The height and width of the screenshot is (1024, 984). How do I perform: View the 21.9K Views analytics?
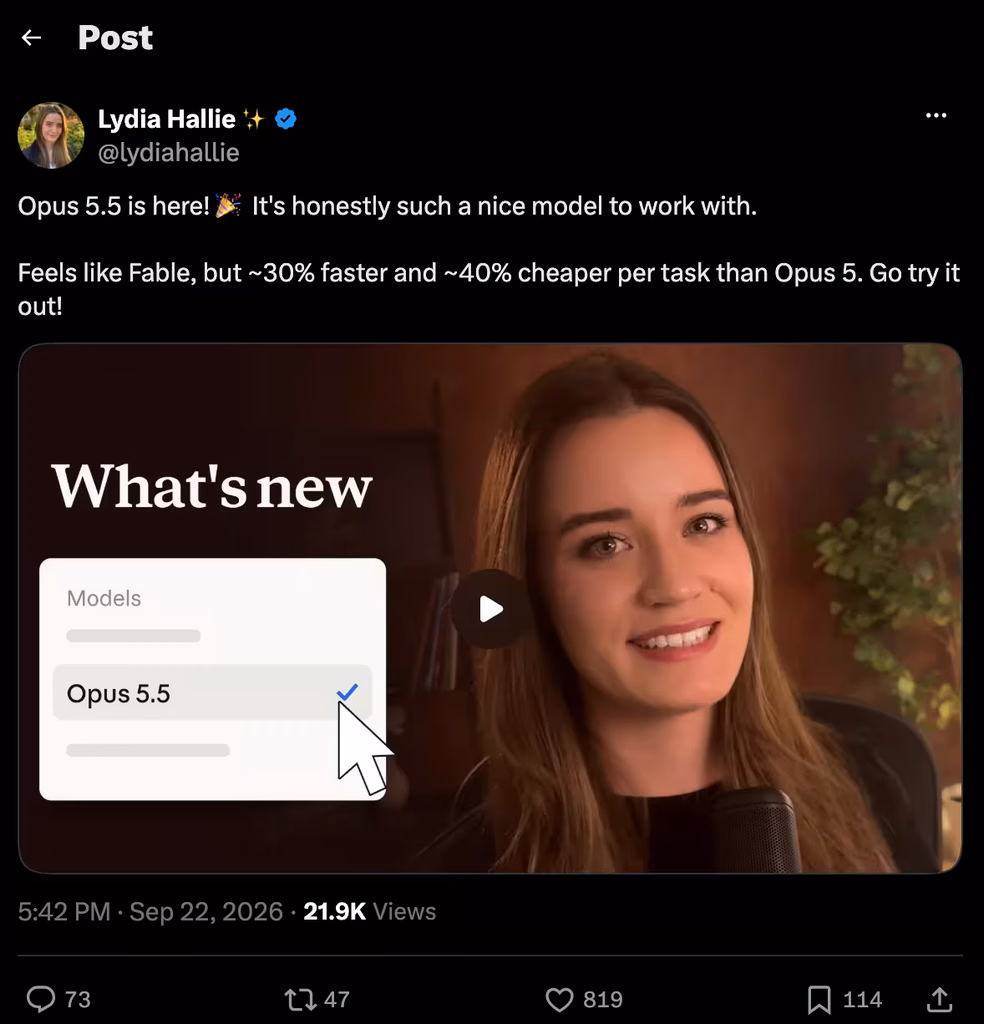pyautogui.click(x=370, y=912)
